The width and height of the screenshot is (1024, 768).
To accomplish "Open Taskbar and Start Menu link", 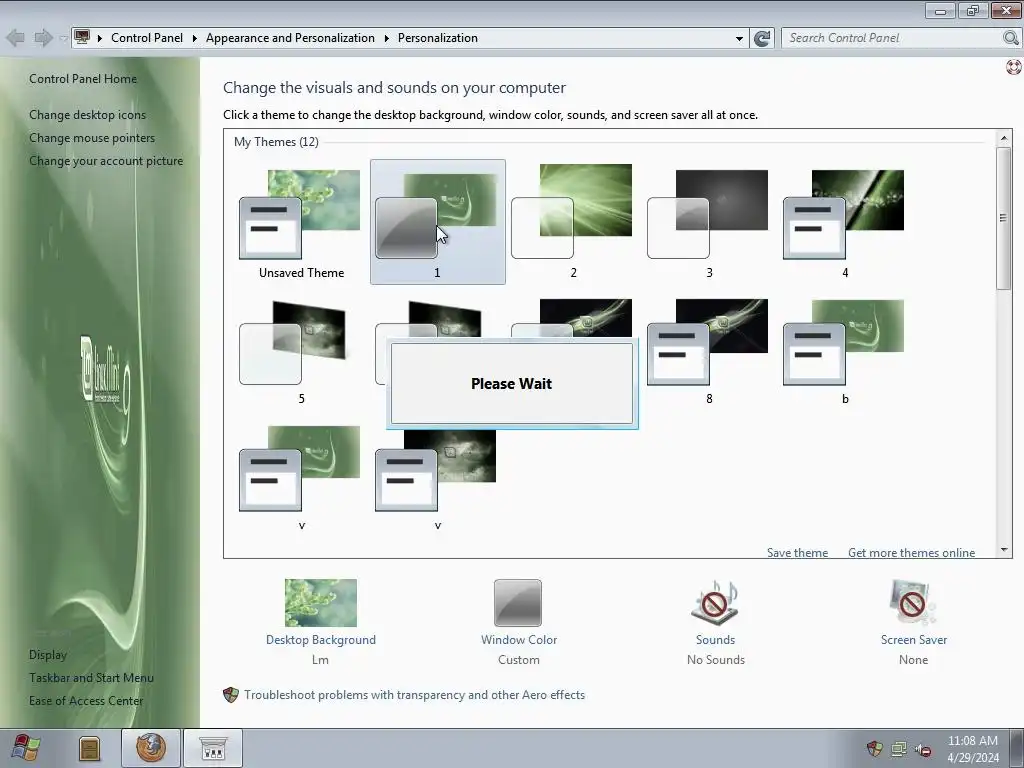I will click(x=91, y=677).
